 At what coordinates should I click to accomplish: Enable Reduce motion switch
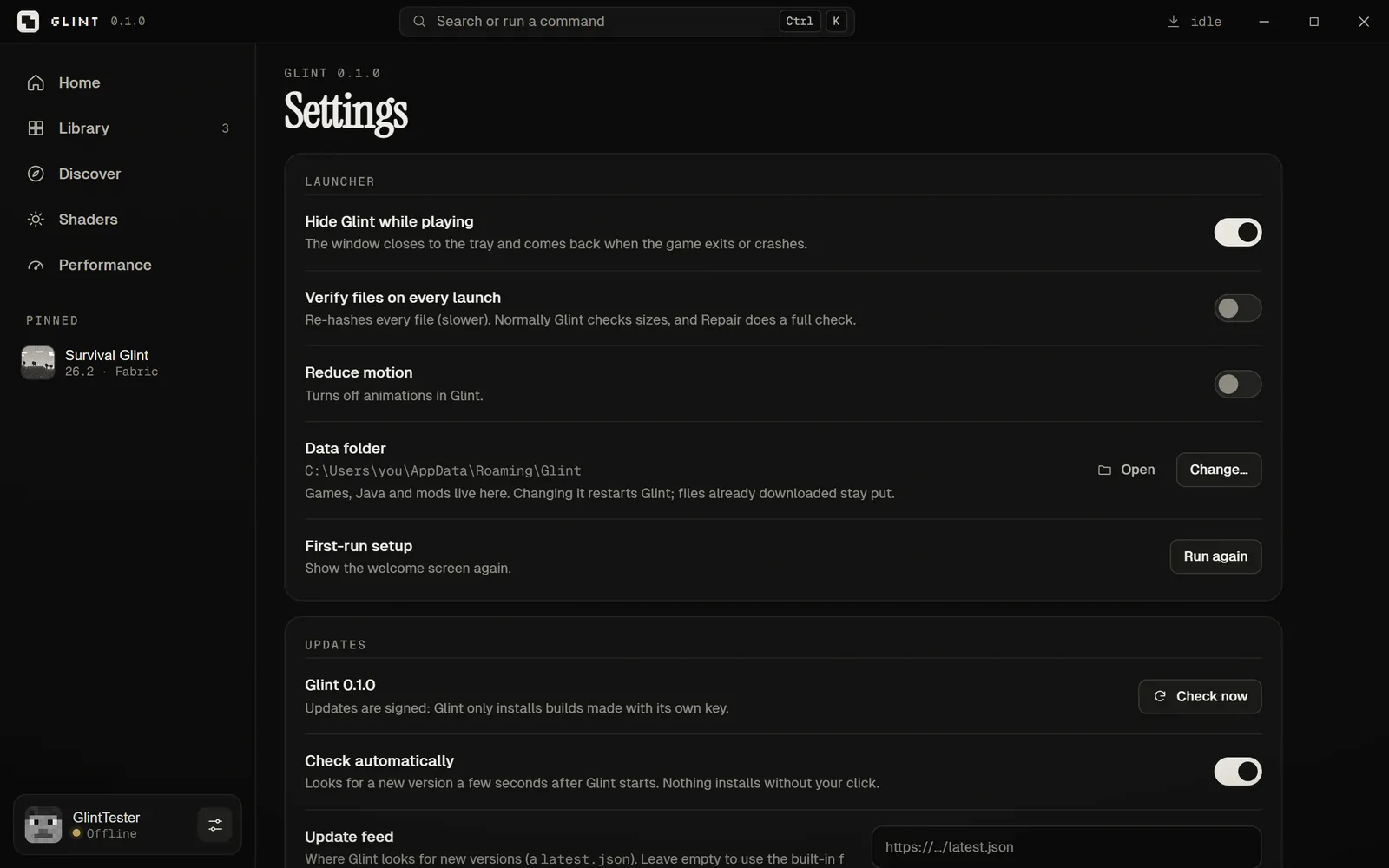click(1237, 384)
